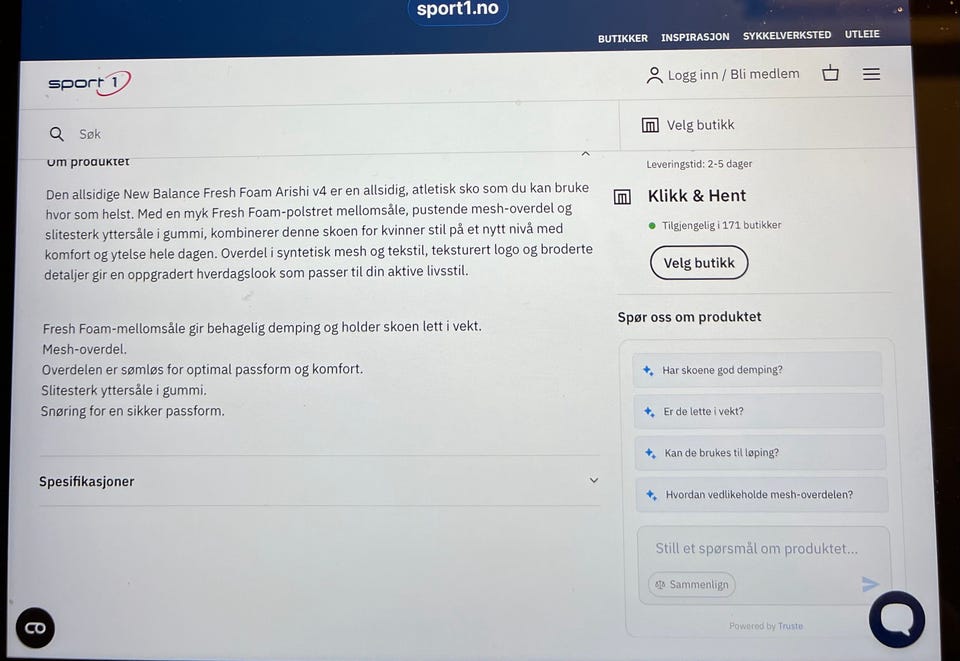The height and width of the screenshot is (661, 960).
Task: Open the hamburger menu icon
Action: (x=871, y=74)
